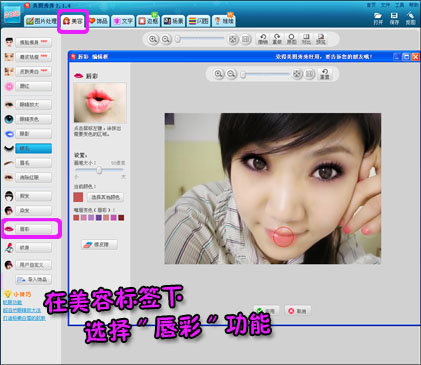Click the 取消 cancel button

click(x=298, y=311)
